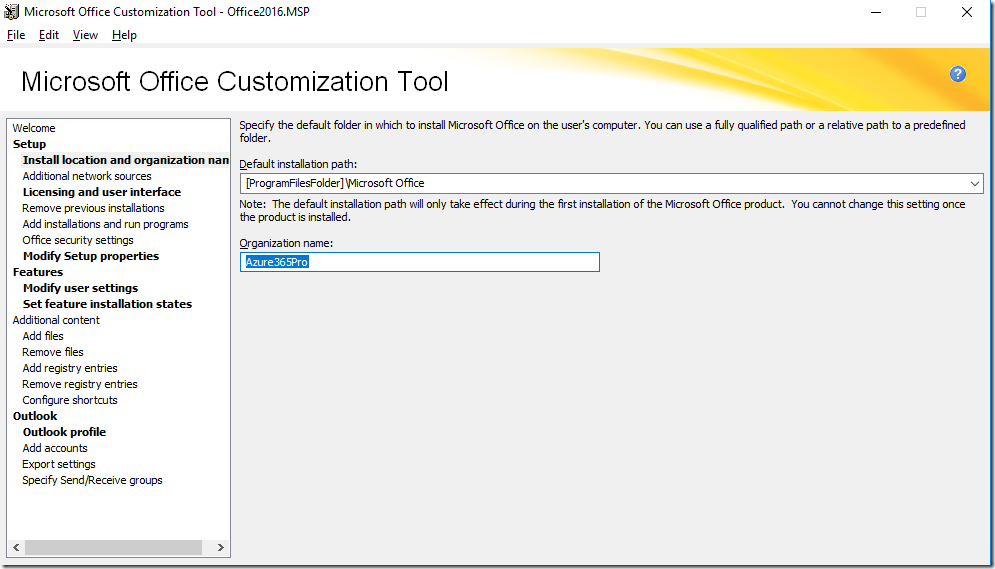This screenshot has width=995, height=569.
Task: Open Remove registry entries
Action: click(80, 384)
